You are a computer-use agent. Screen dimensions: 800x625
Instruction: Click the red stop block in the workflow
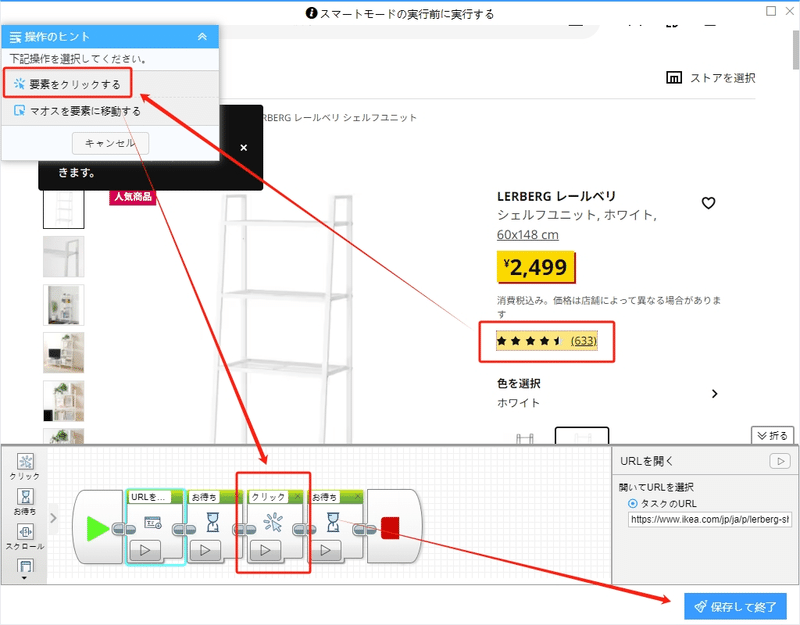click(390, 528)
